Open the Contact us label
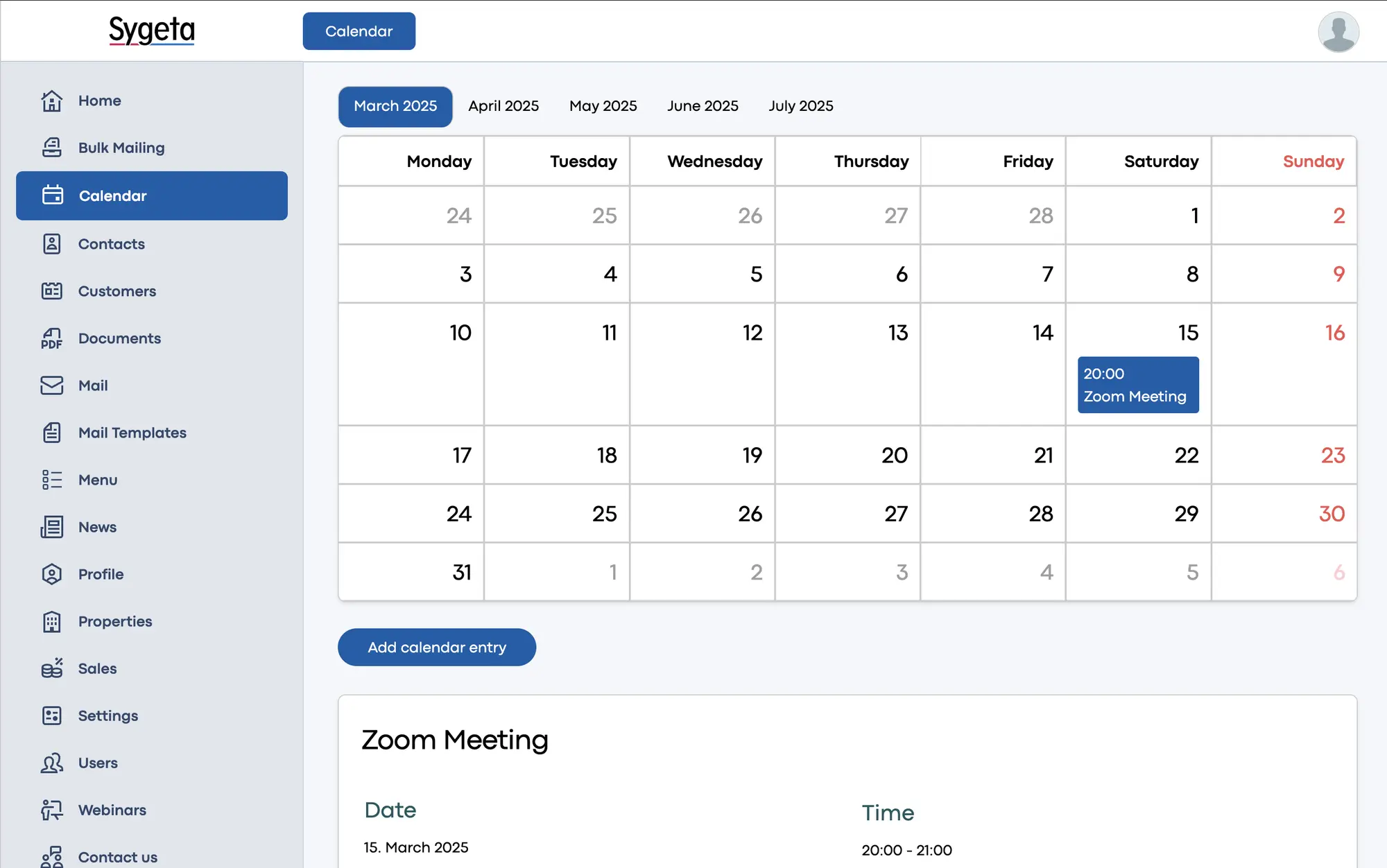Screen dimensions: 1387x868 coord(118,857)
